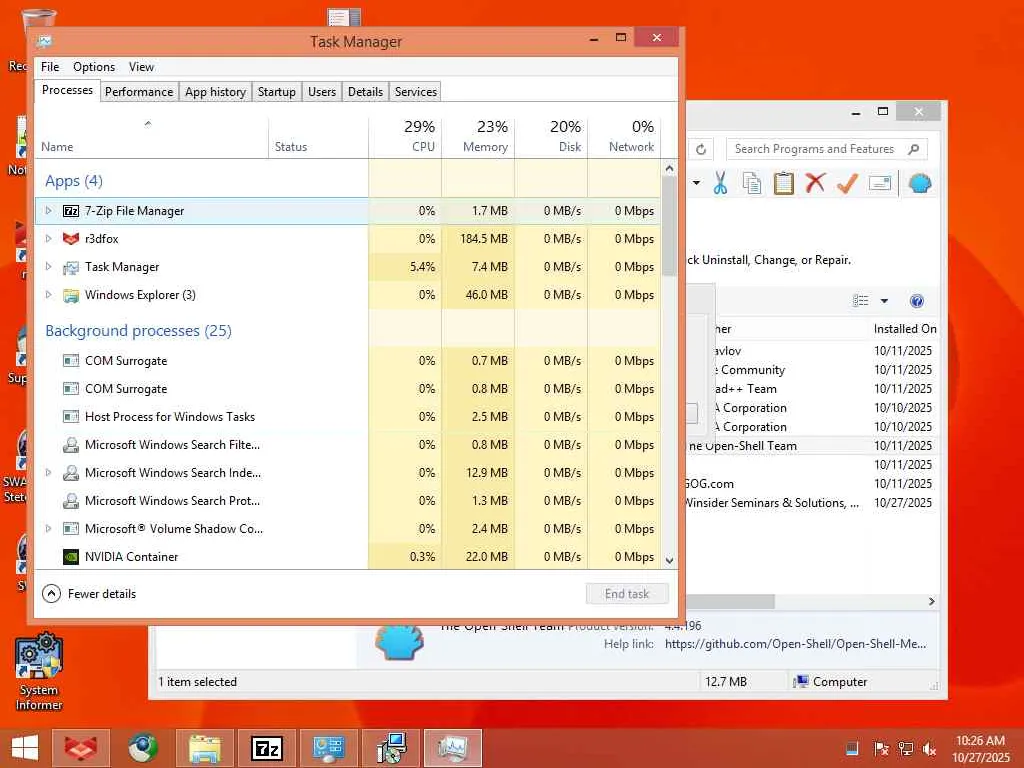Open the view options dropdown arrow
This screenshot has height=768, width=1024.
884,301
